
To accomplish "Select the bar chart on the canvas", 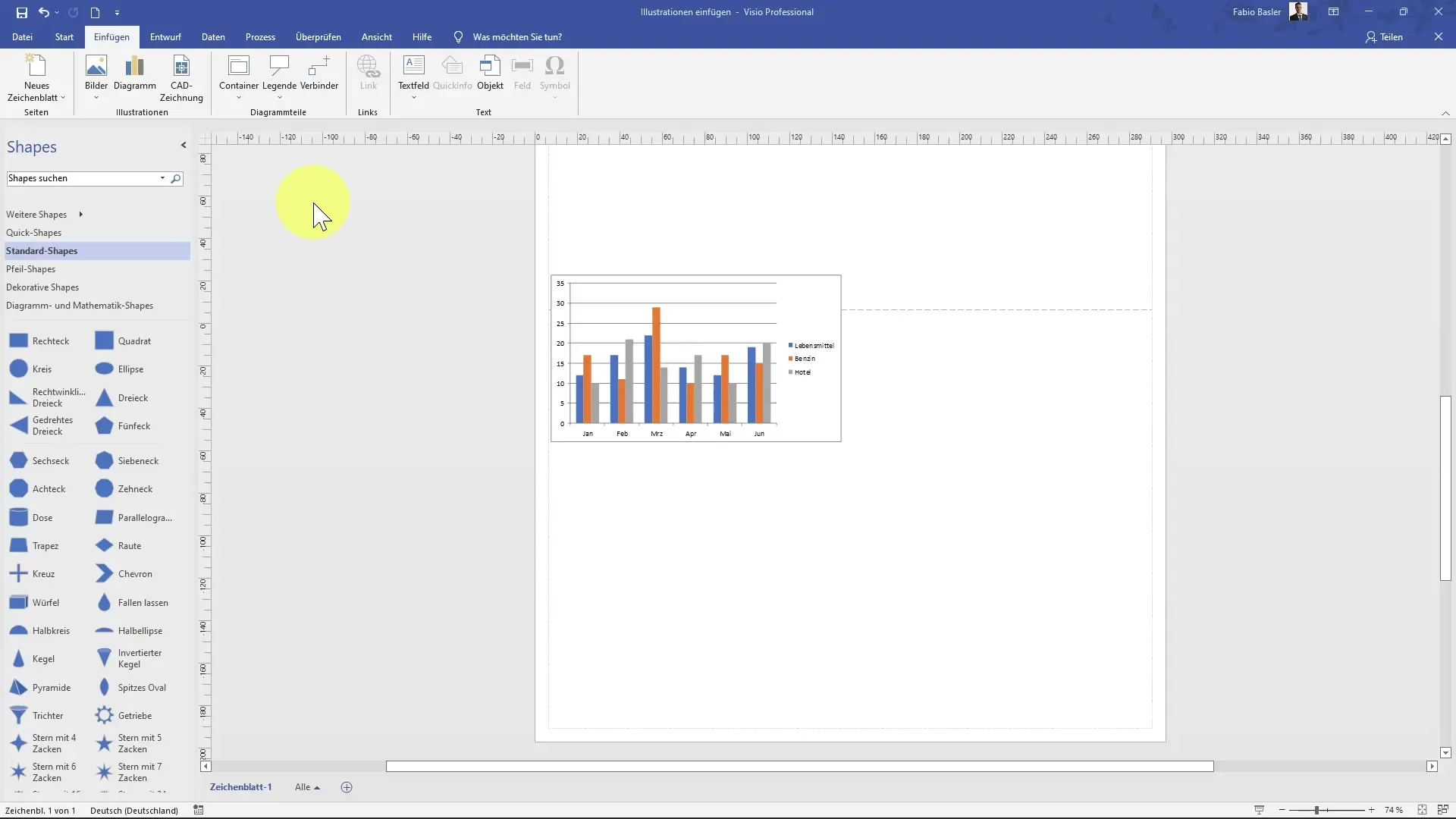I will (695, 358).
